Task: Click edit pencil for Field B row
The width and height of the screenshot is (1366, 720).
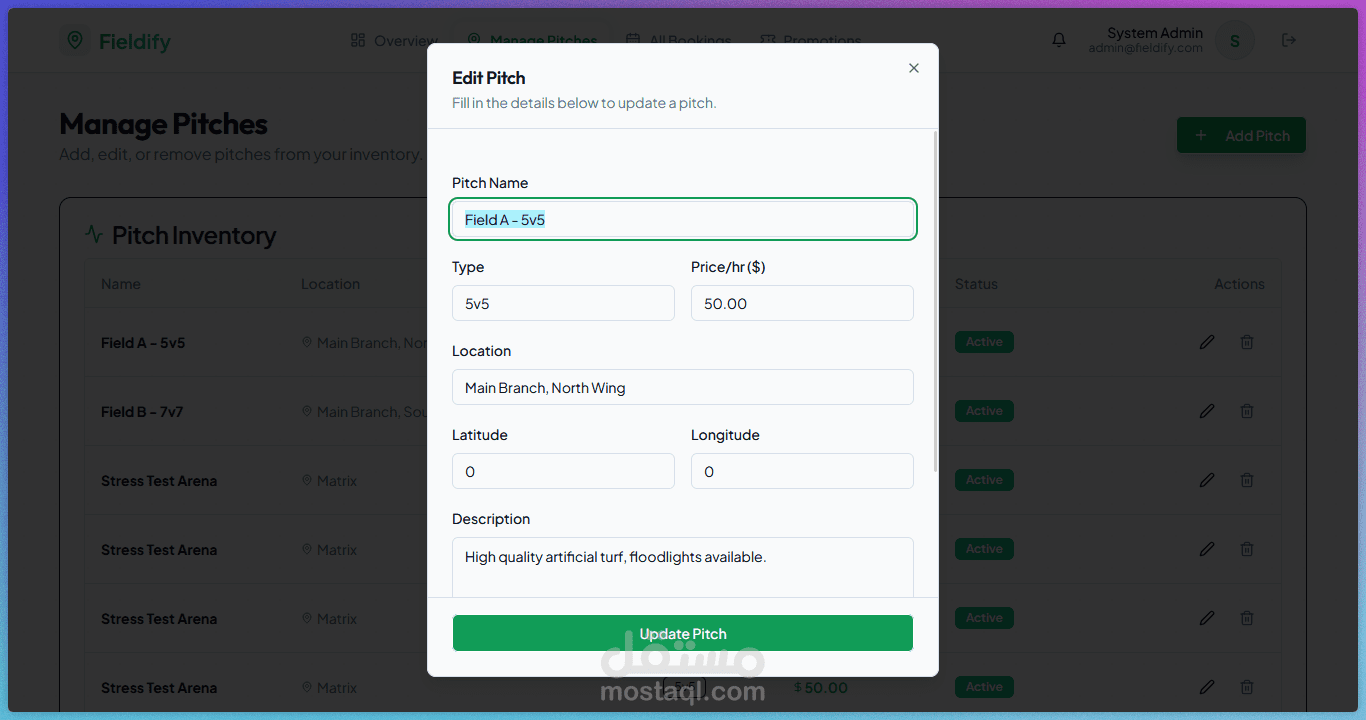Action: point(1207,411)
